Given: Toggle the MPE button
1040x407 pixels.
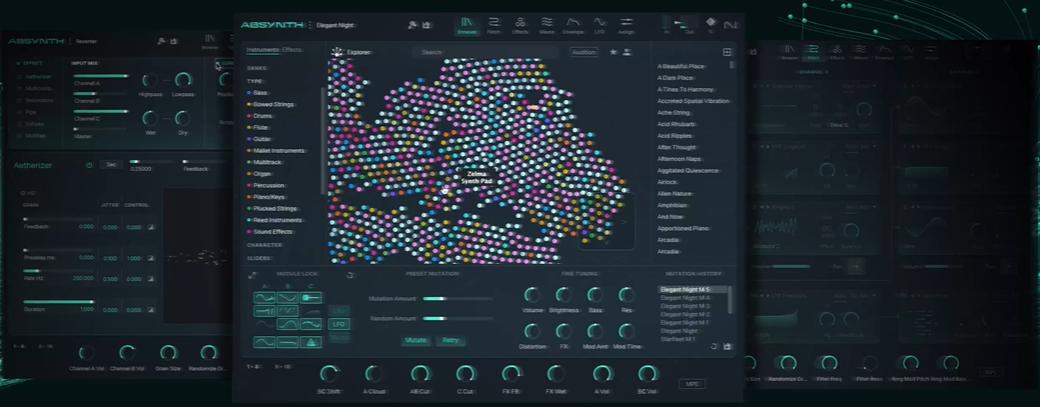Looking at the screenshot, I should pos(692,383).
